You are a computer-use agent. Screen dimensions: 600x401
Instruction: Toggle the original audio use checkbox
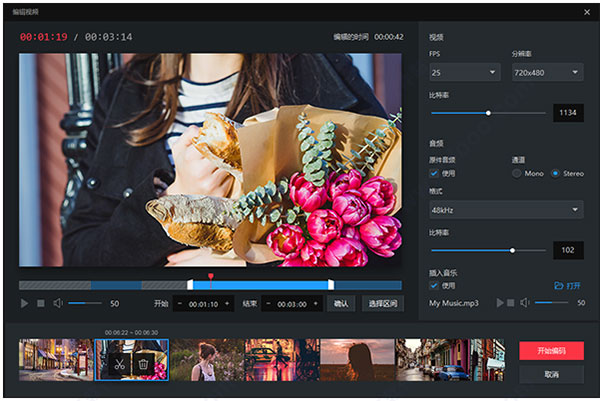pos(434,173)
